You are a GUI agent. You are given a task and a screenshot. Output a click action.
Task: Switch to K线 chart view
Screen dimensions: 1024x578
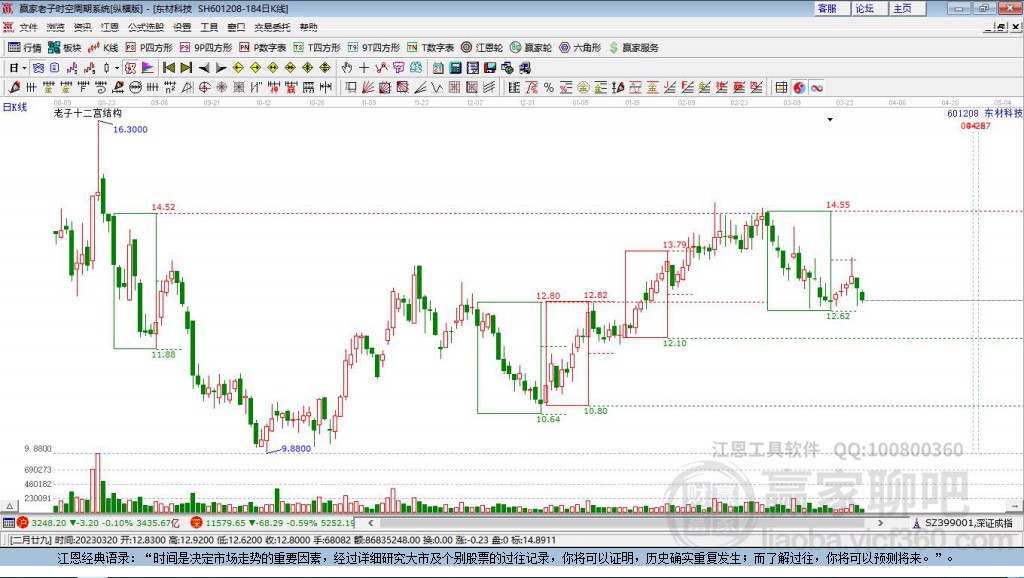coord(103,48)
